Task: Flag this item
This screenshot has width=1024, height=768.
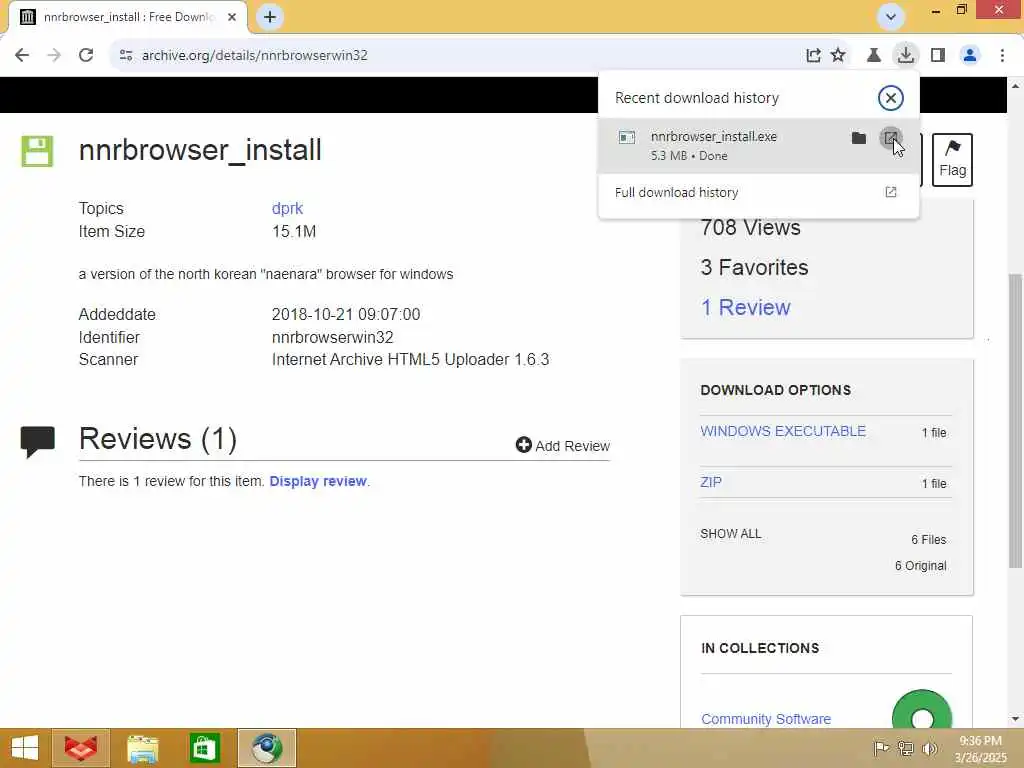Action: [952, 160]
